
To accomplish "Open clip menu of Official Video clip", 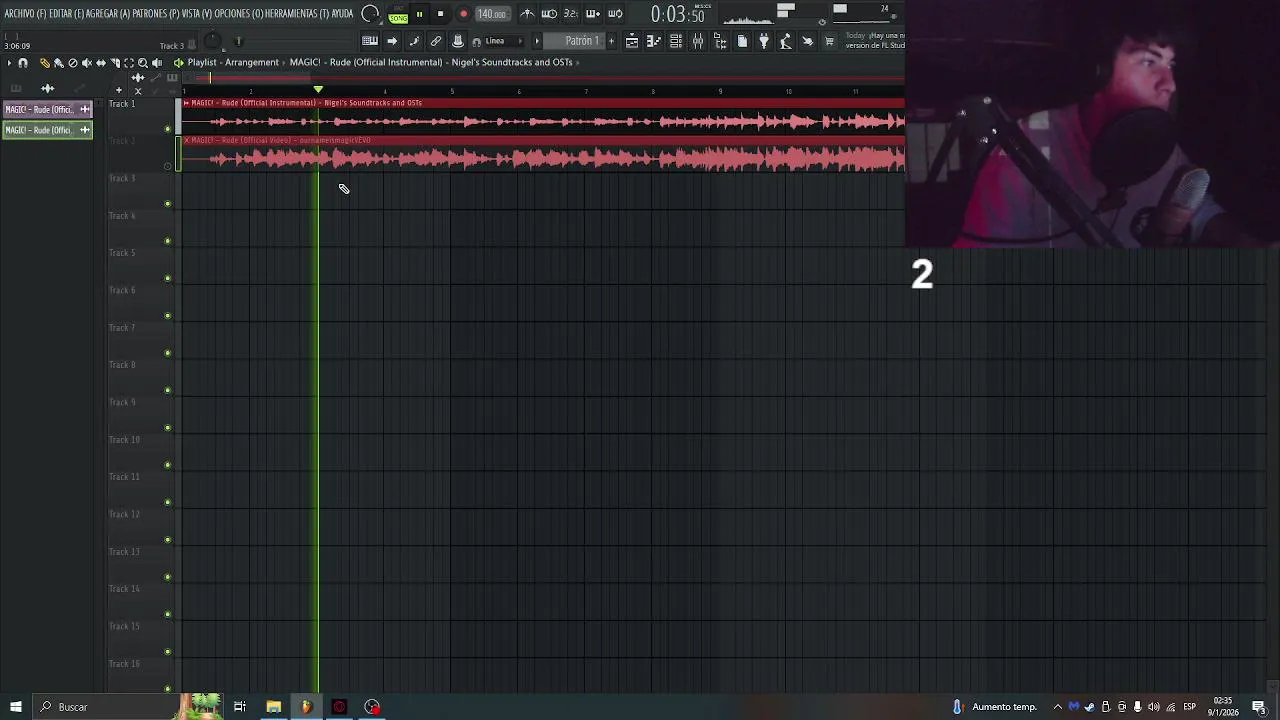I will coord(186,140).
